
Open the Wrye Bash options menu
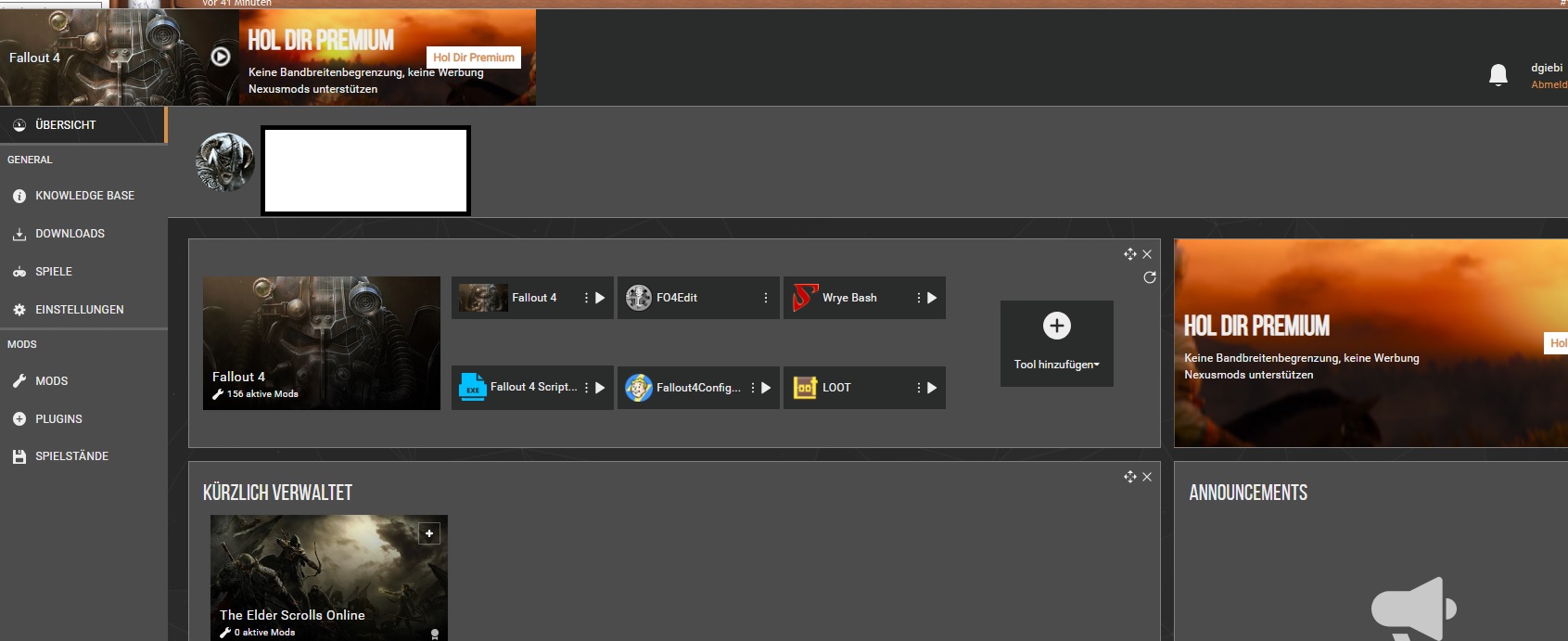coord(918,298)
